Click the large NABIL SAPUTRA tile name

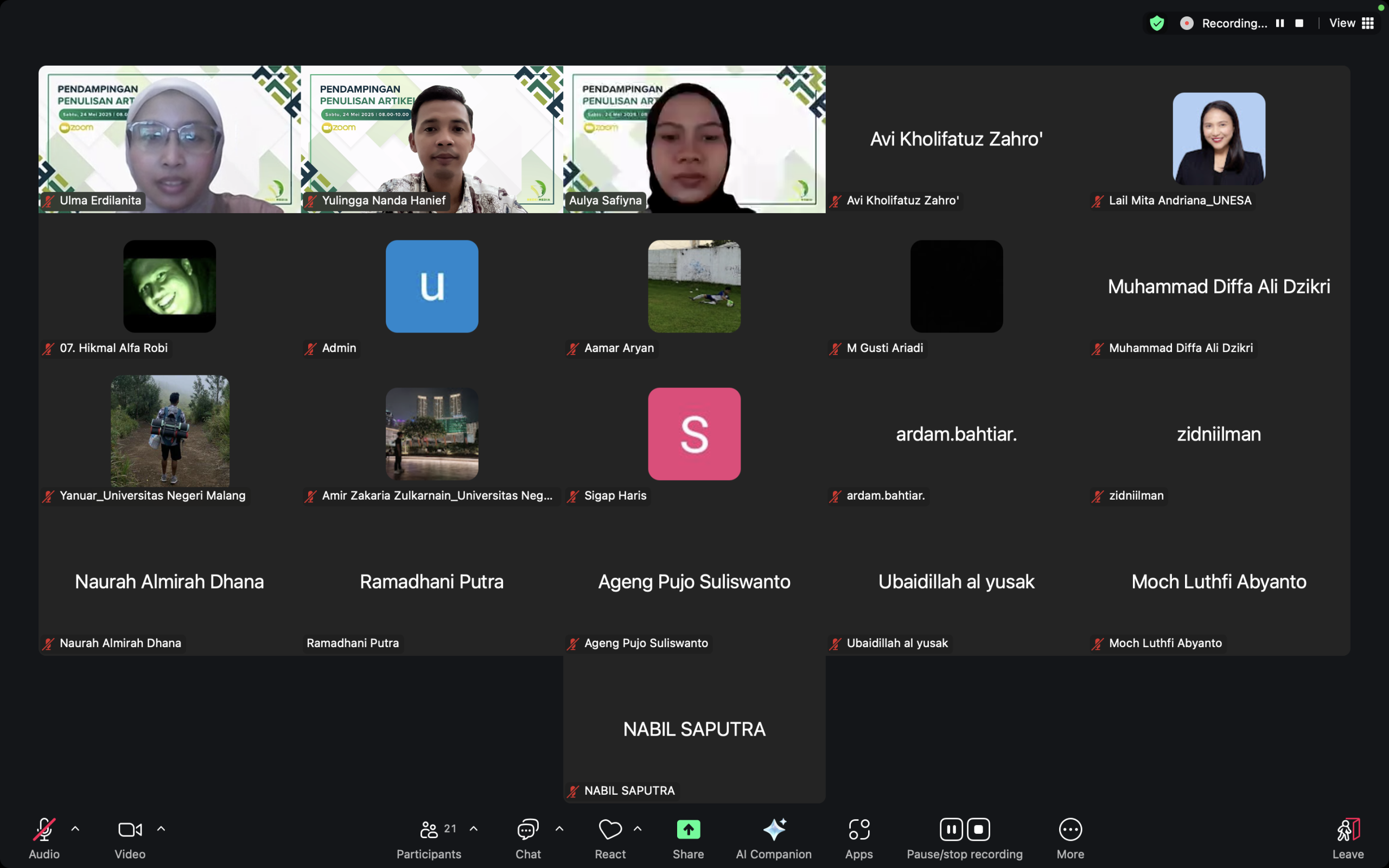694,729
